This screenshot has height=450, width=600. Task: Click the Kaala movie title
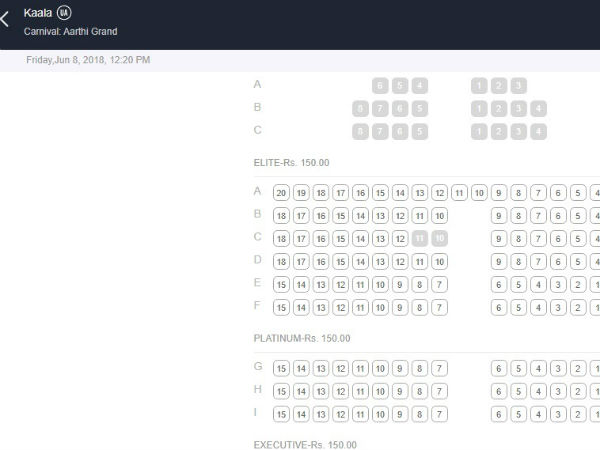tap(37, 12)
